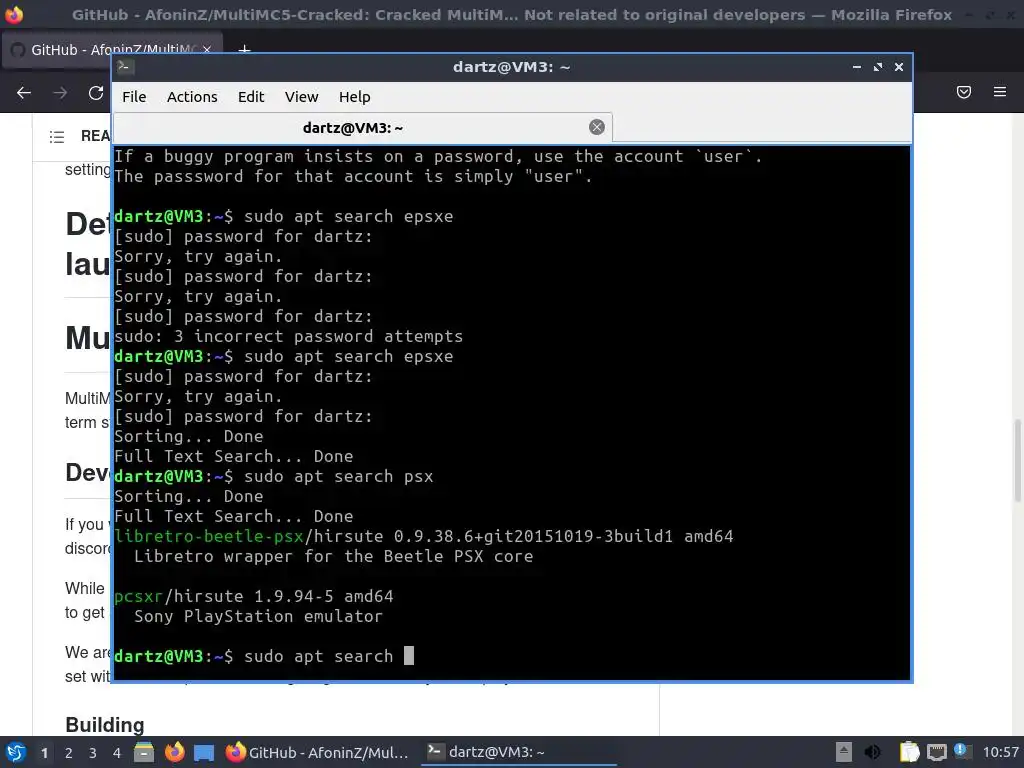Switch to workspace 4
Screen dimensions: 1024x768
pyautogui.click(x=117, y=753)
